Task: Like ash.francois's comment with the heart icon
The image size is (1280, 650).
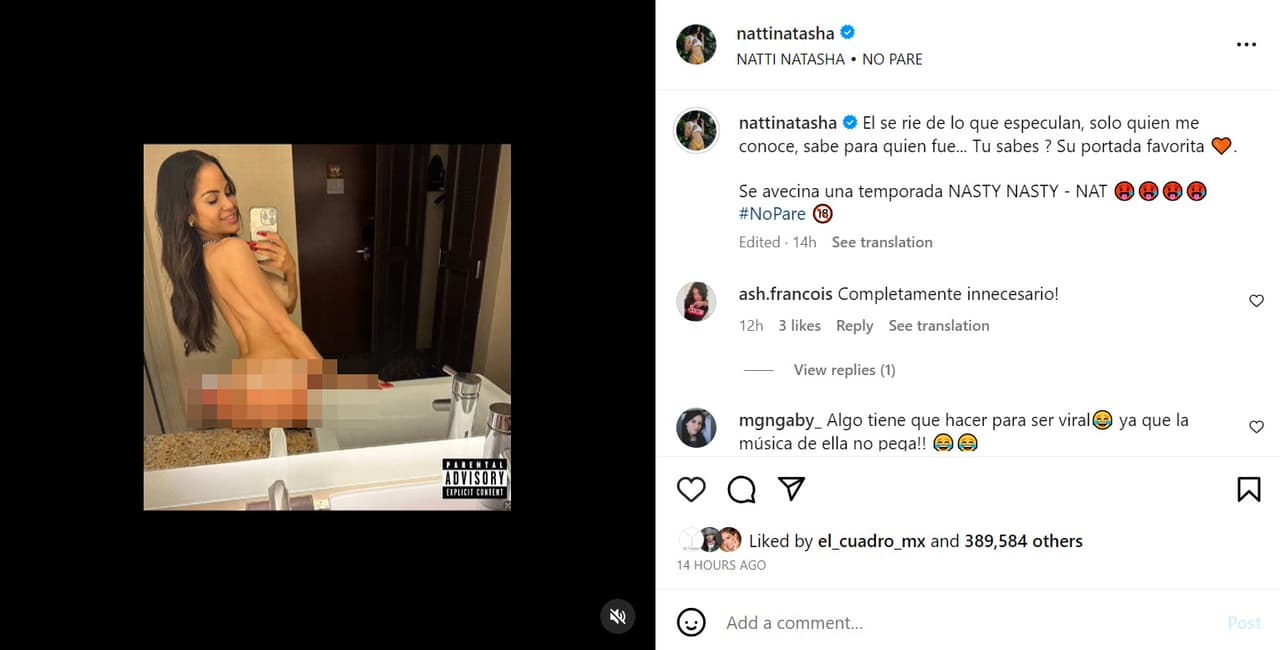Action: tap(1256, 301)
